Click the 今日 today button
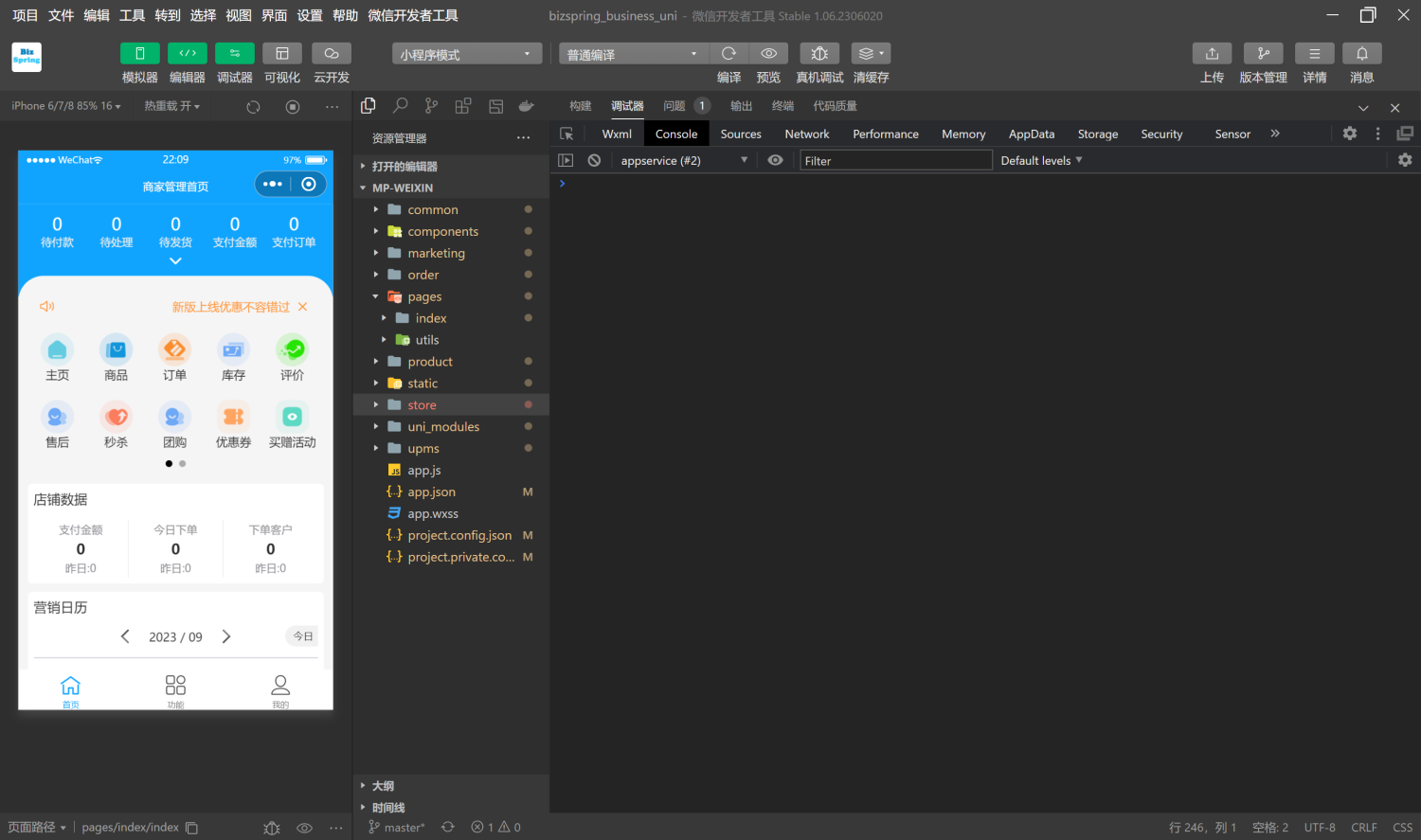The width and height of the screenshot is (1421, 840). (x=303, y=636)
